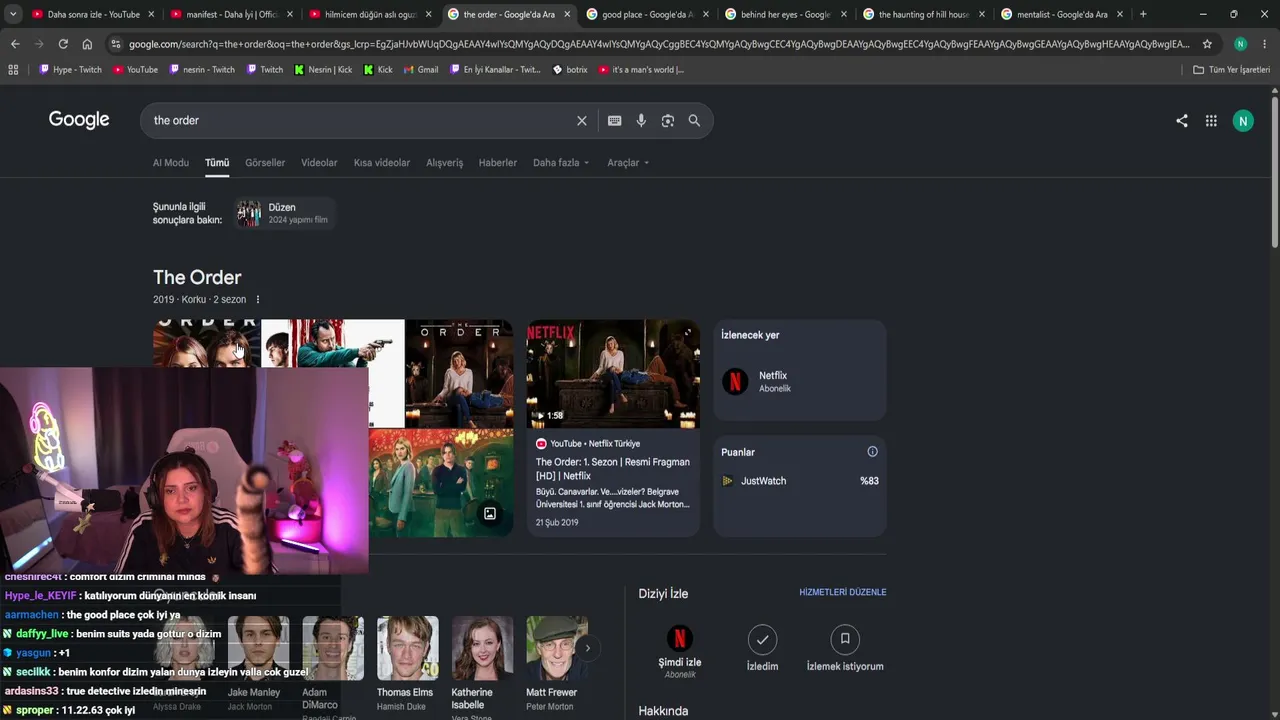
Task: Open the Videolar tab
Action: pyautogui.click(x=319, y=163)
